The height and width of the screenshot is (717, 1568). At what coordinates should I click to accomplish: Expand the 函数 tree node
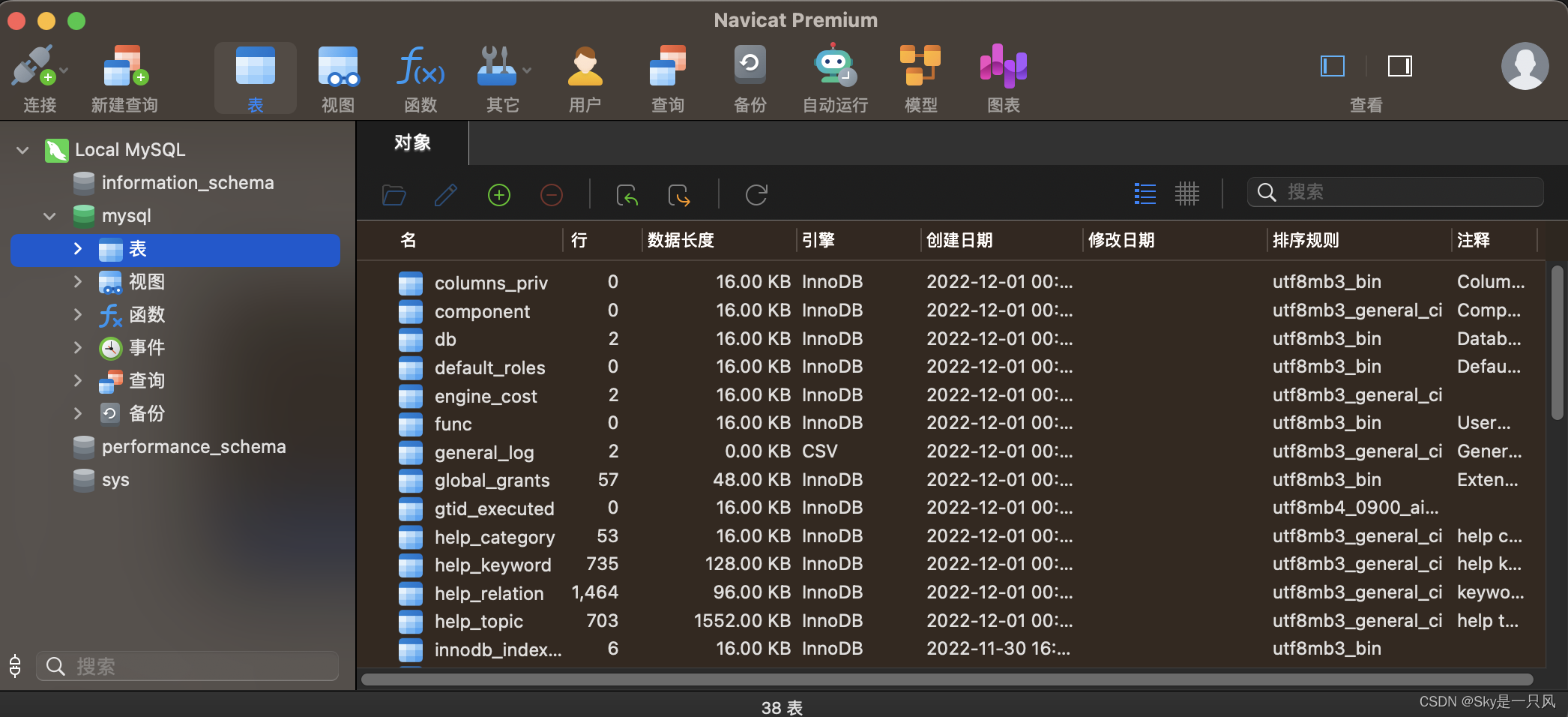(77, 315)
